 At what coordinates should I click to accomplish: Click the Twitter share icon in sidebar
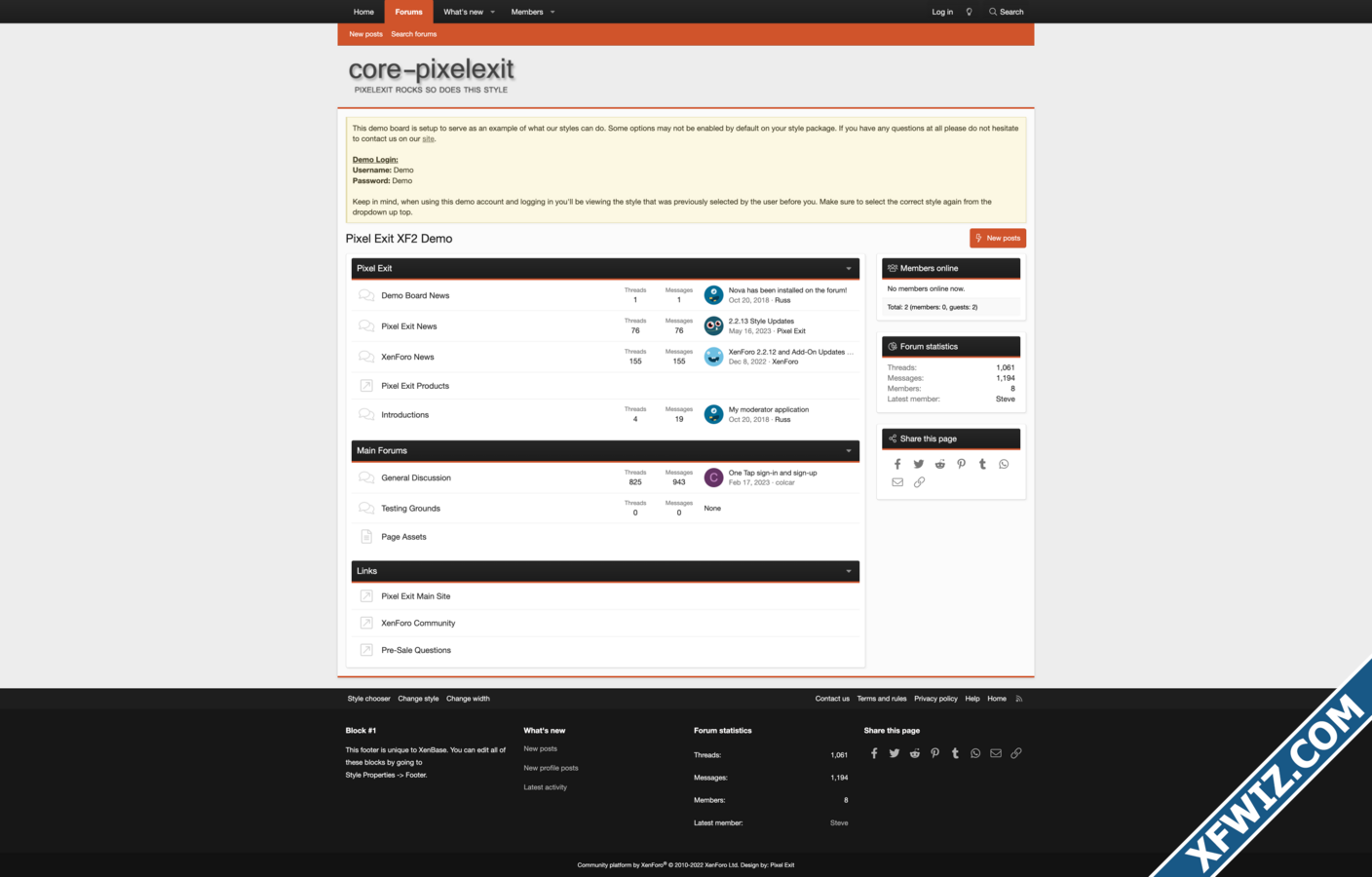pos(919,464)
